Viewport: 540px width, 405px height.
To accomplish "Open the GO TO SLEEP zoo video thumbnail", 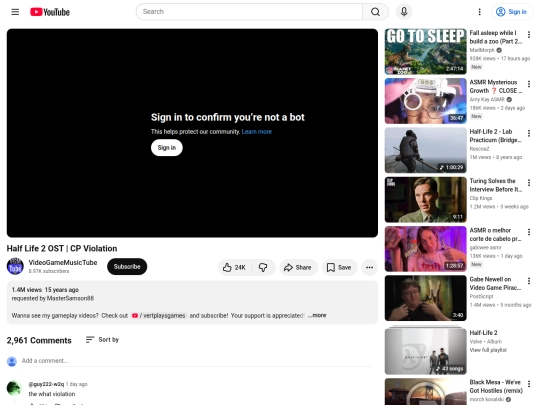I will coord(426,52).
